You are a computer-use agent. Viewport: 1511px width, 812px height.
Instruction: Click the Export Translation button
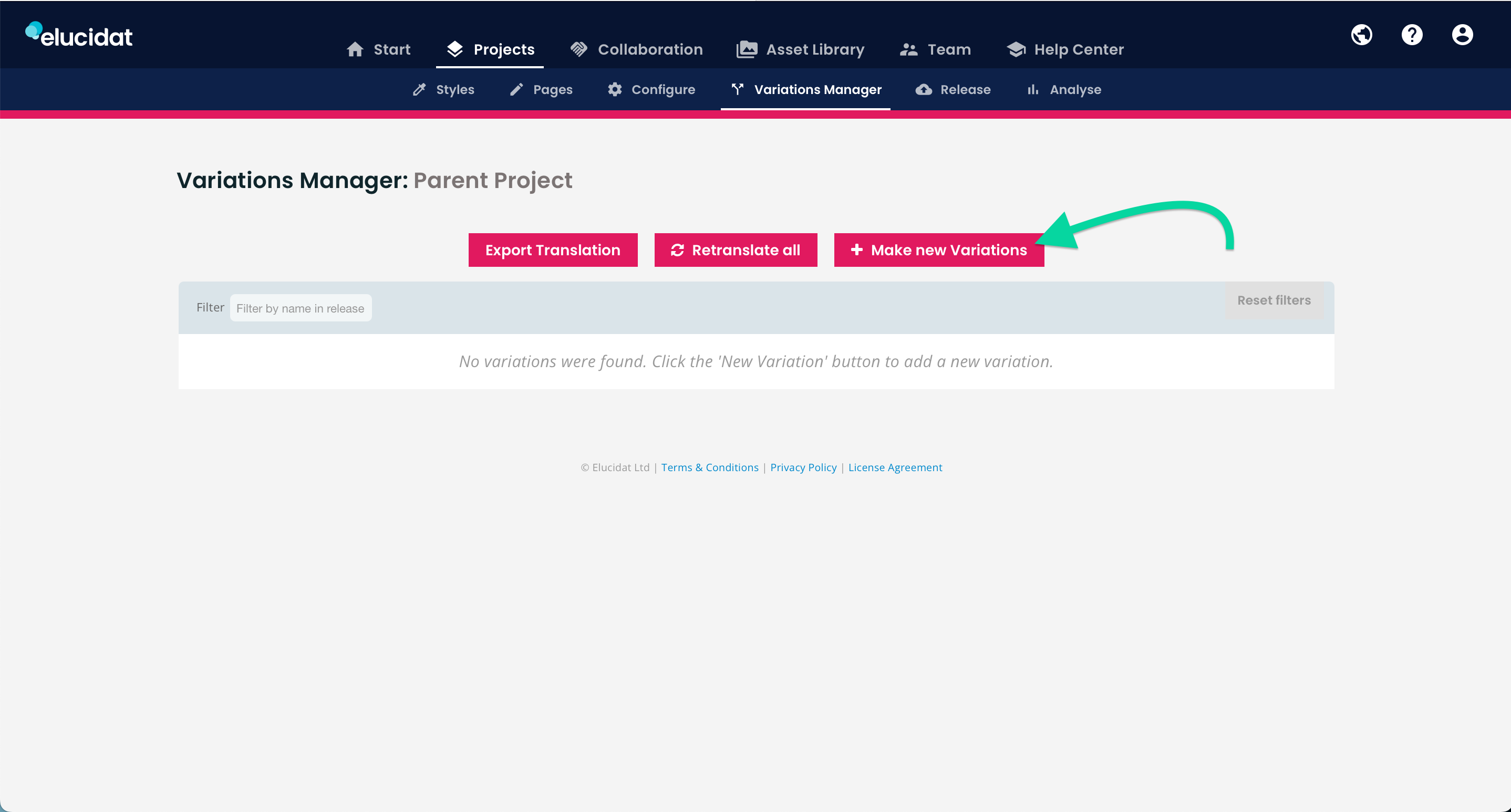[x=553, y=250]
